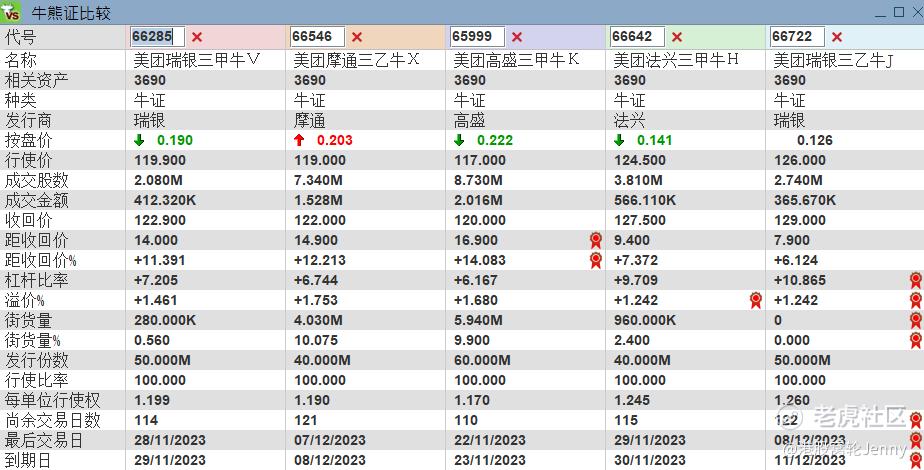Click per-unit entitlement value 1.245
This screenshot has width=924, height=470.
[632, 401]
